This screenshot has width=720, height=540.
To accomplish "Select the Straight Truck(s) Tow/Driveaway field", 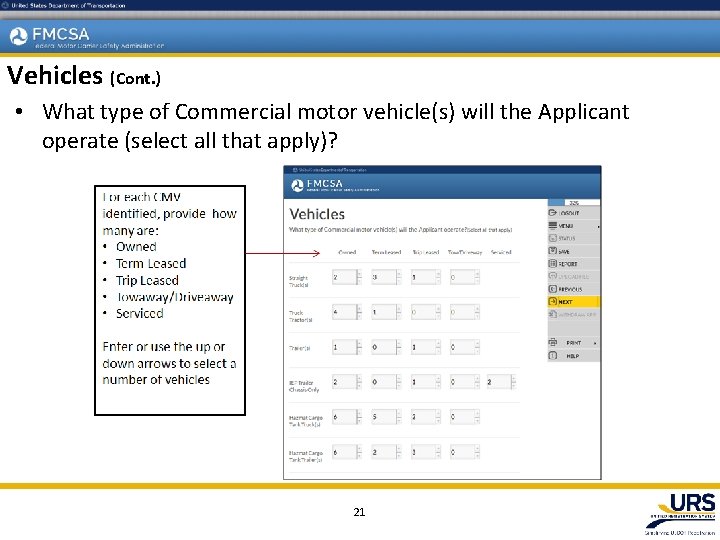I will click(x=465, y=277).
